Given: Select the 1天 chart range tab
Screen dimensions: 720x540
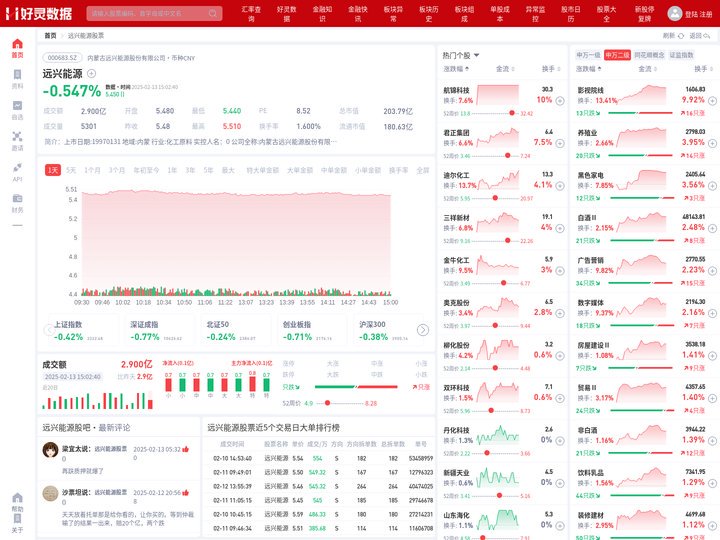Looking at the screenshot, I should 53,170.
